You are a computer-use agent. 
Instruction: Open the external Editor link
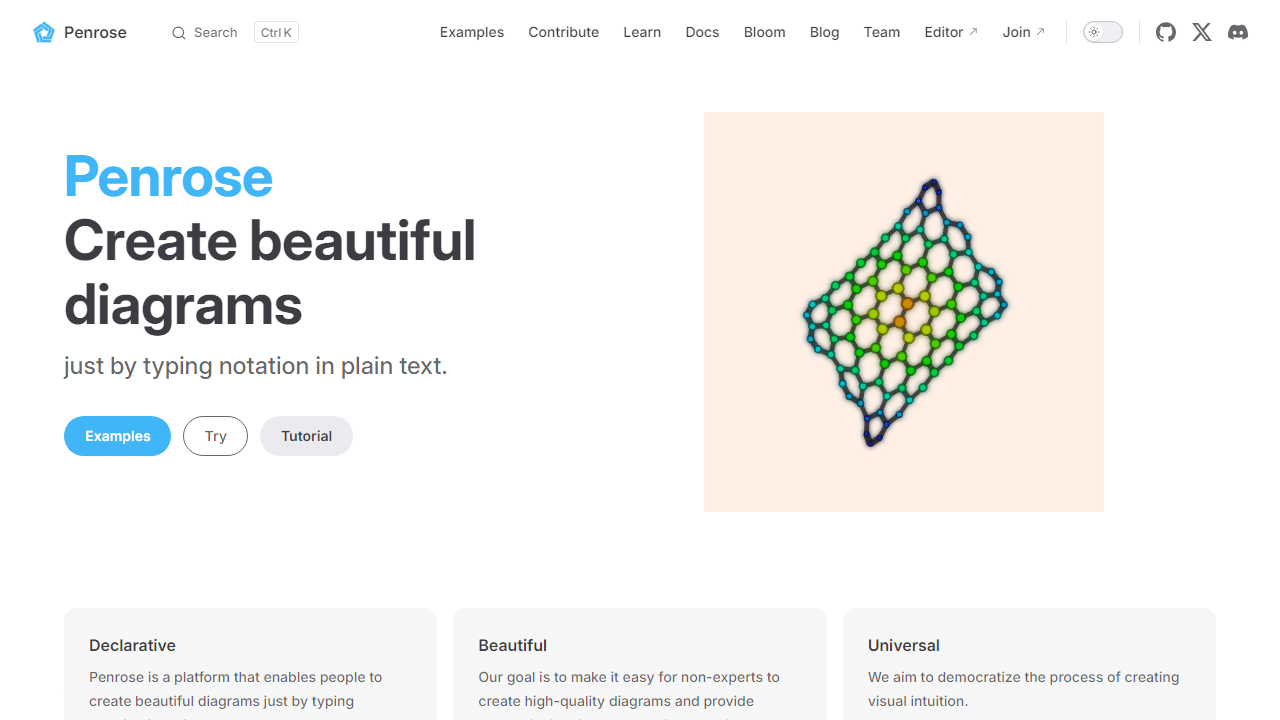(951, 32)
